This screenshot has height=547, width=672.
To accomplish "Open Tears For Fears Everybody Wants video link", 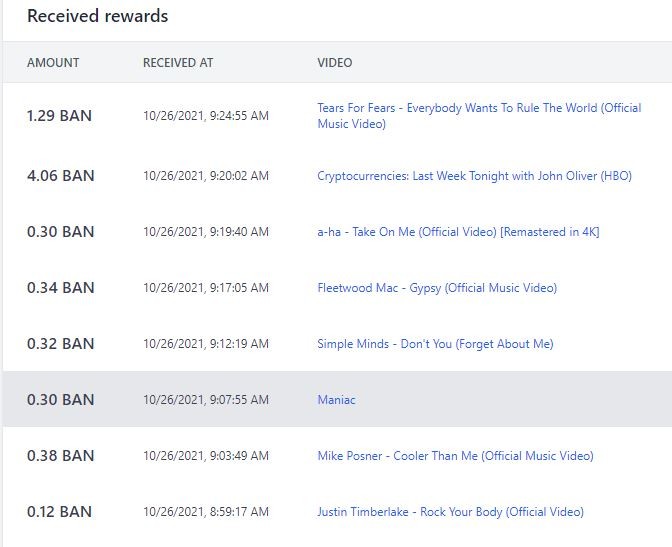I will point(479,116).
